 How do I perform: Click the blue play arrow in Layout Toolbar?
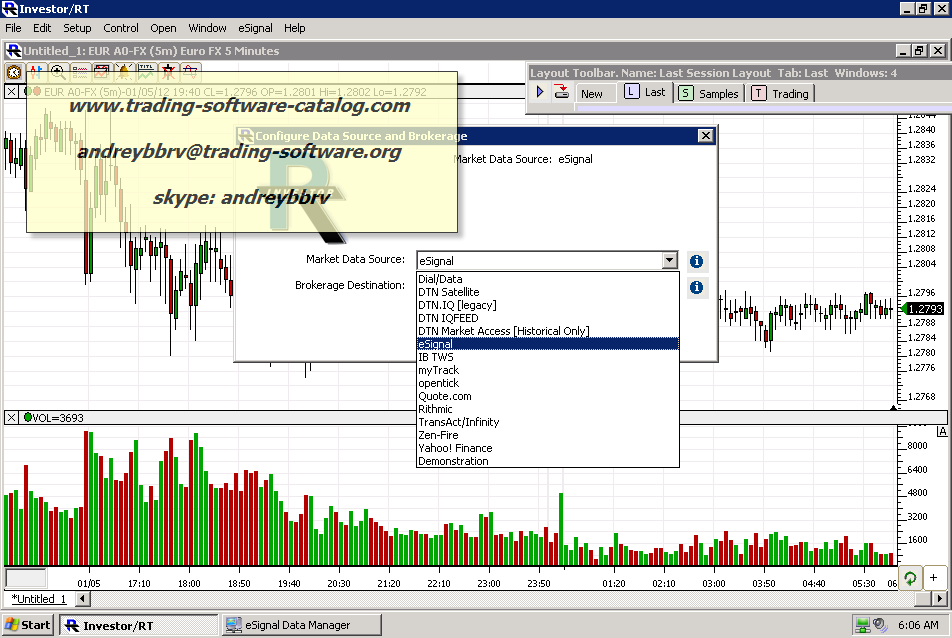coord(540,92)
